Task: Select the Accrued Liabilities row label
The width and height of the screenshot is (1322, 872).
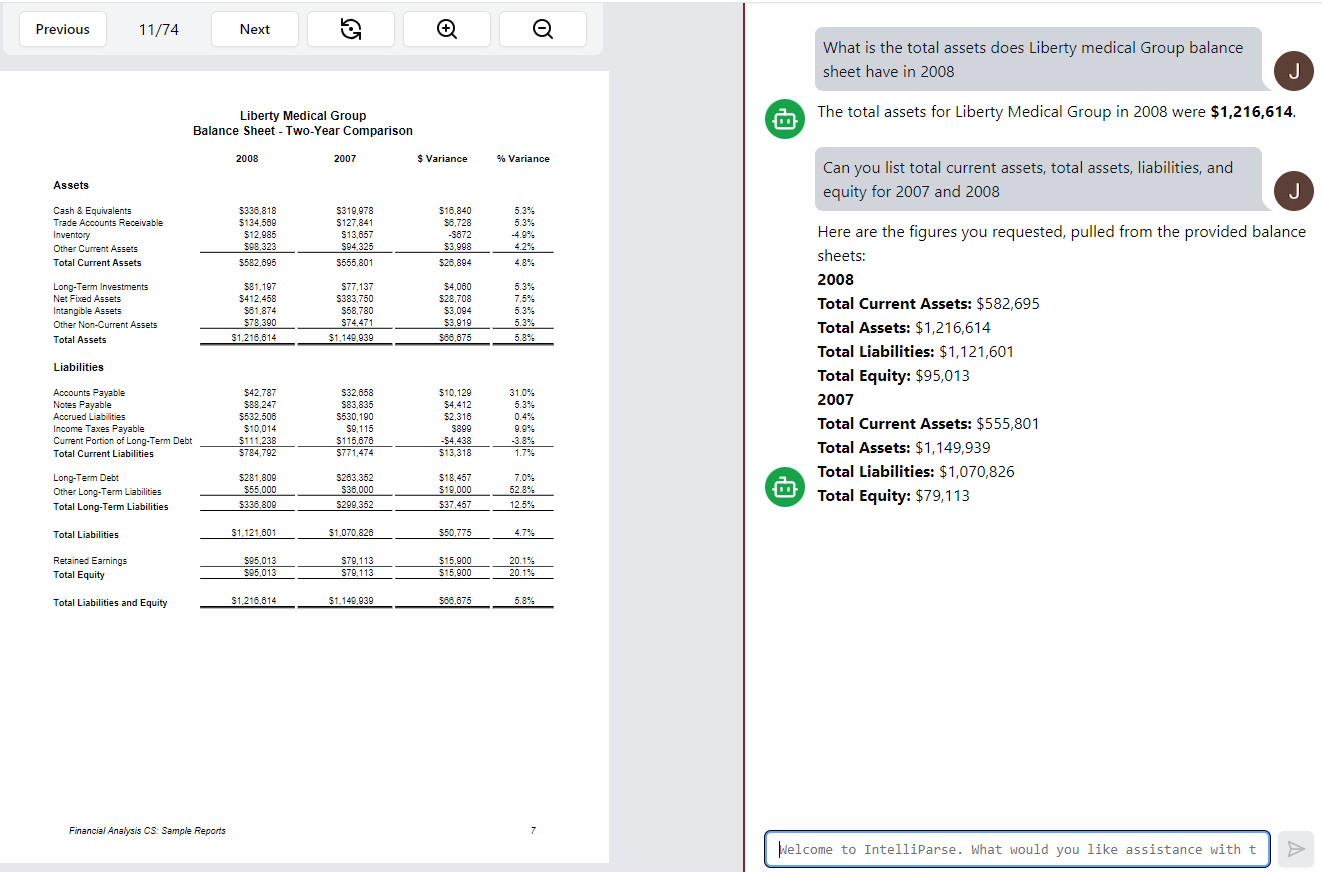Action: tap(89, 417)
